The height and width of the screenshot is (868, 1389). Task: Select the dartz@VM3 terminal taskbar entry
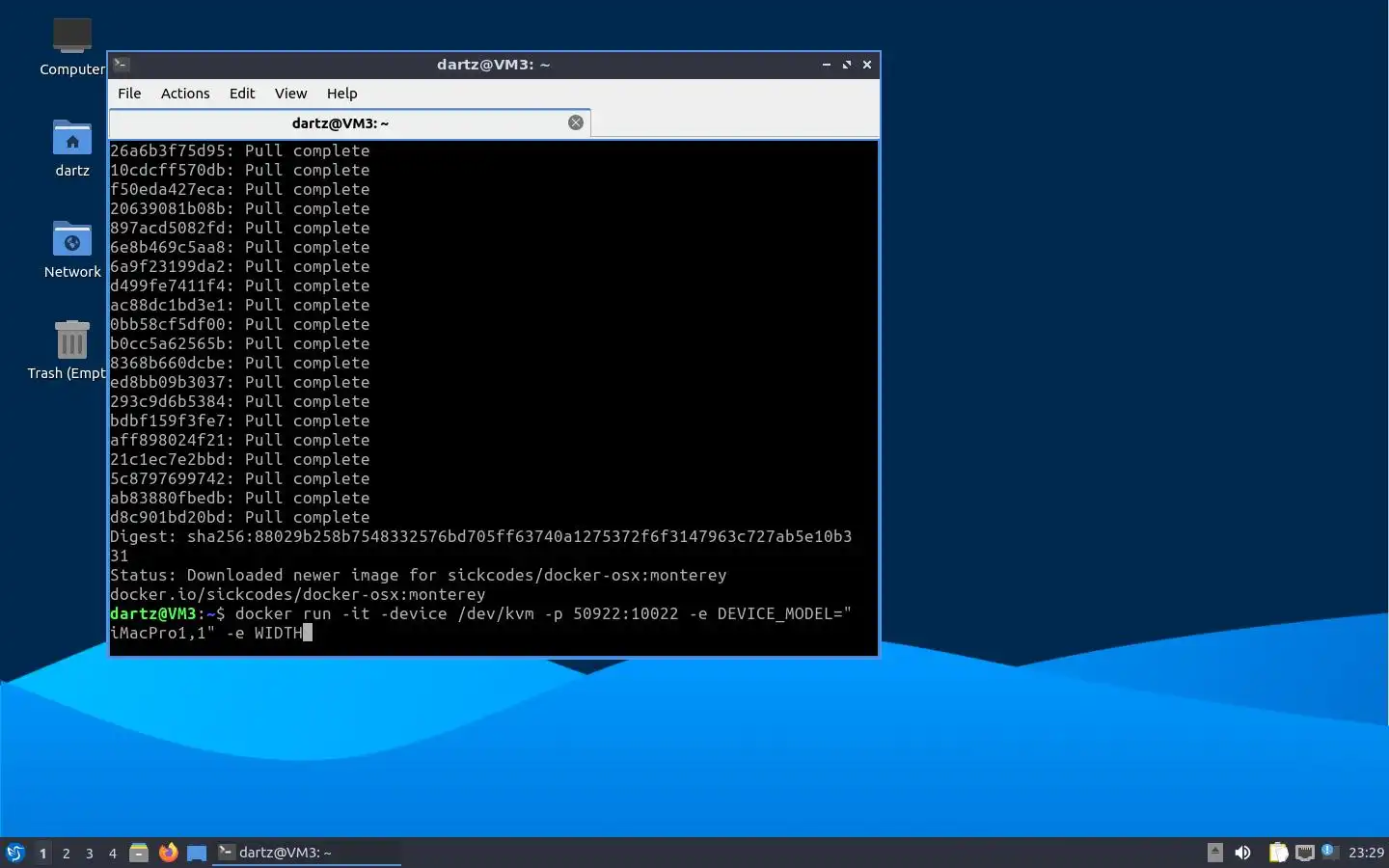(306, 853)
